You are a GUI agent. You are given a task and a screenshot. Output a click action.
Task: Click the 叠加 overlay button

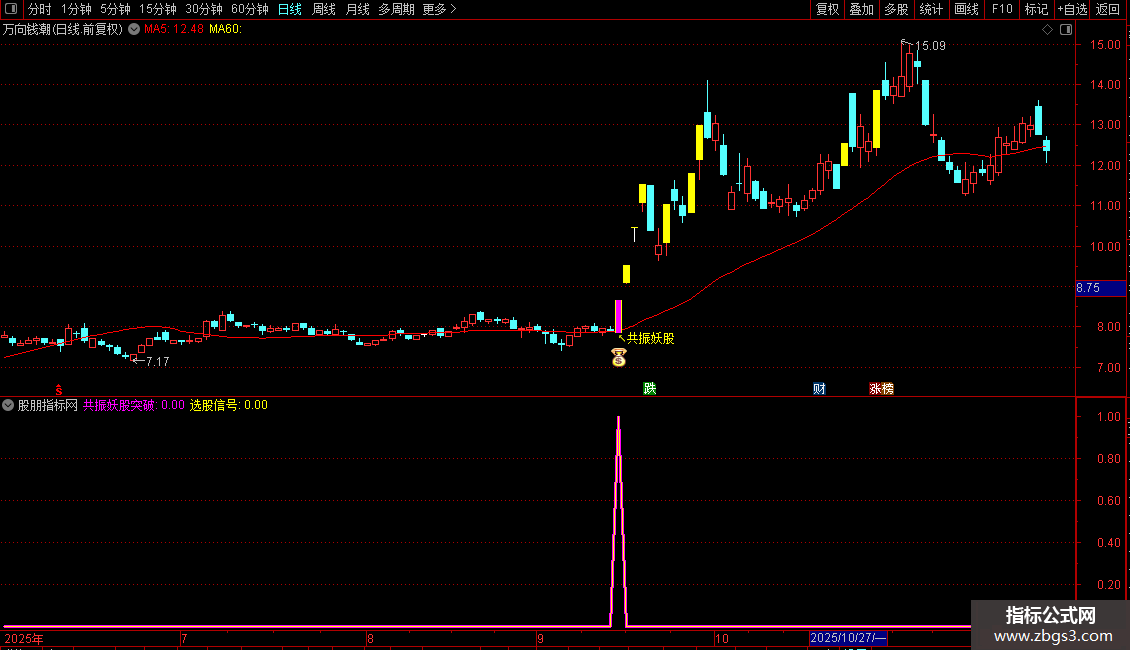[861, 9]
